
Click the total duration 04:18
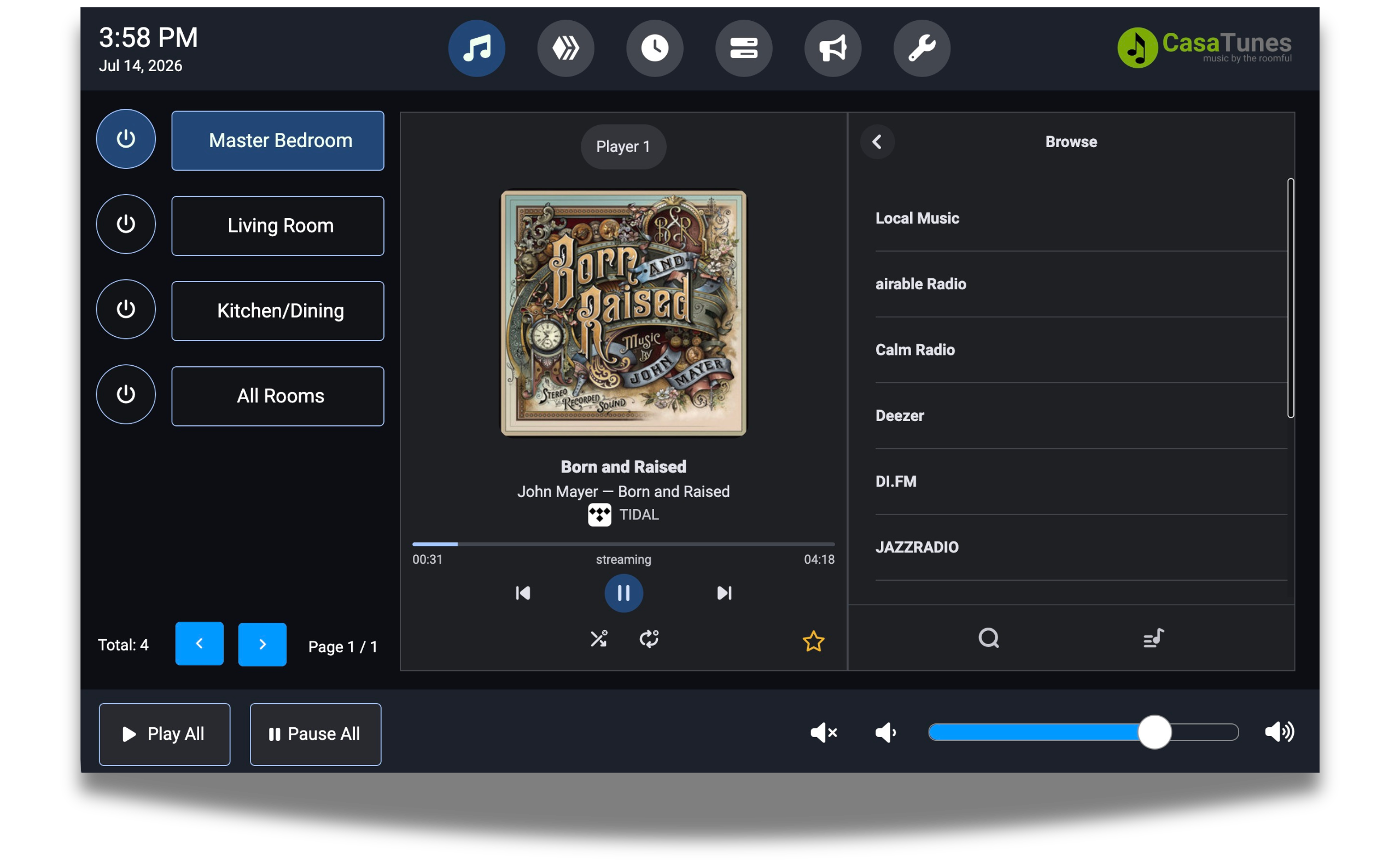(819, 560)
